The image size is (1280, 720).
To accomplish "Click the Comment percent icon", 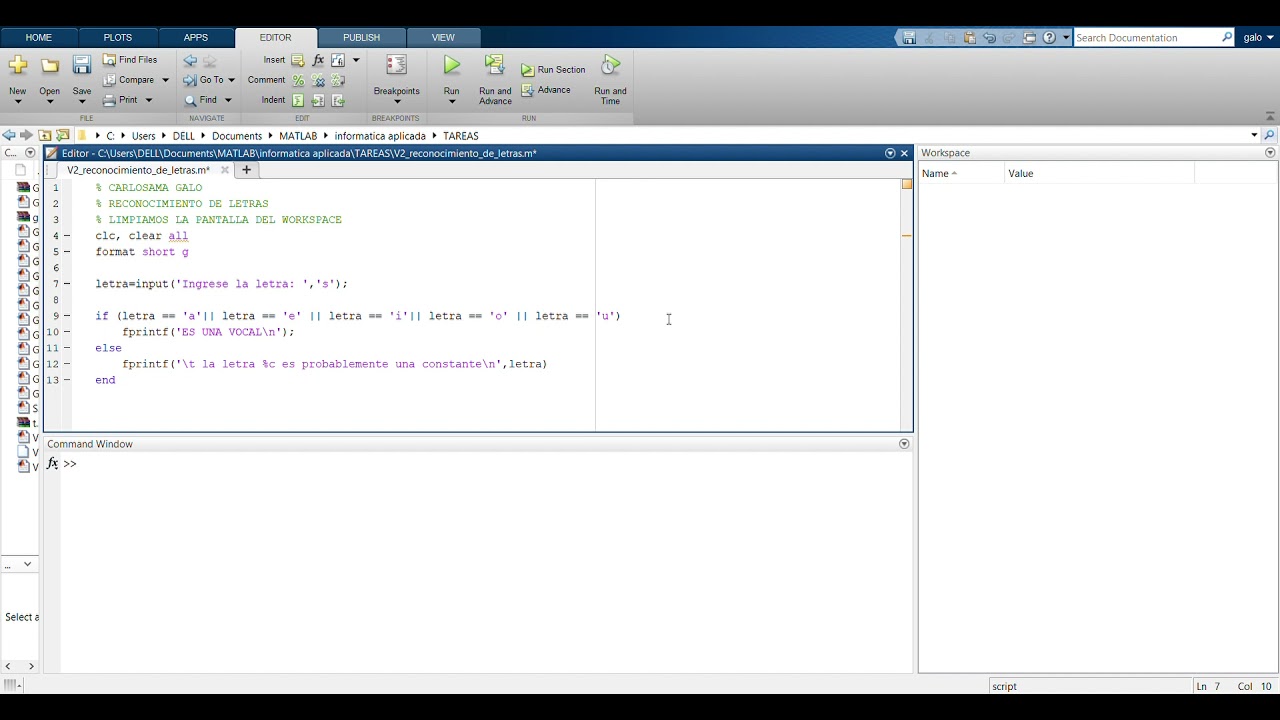I will [298, 80].
